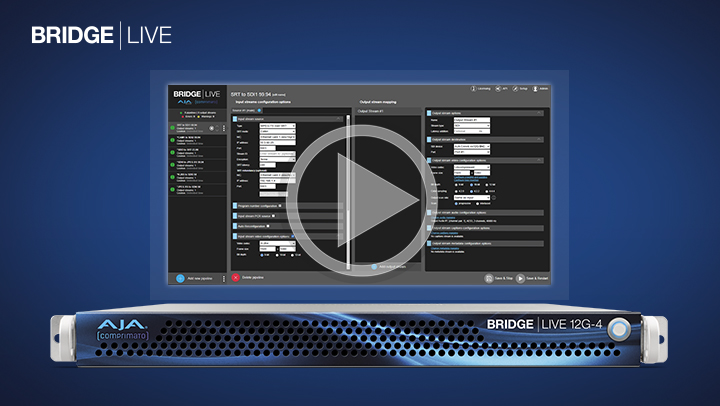Open the SDI device dropdown

click(x=472, y=147)
